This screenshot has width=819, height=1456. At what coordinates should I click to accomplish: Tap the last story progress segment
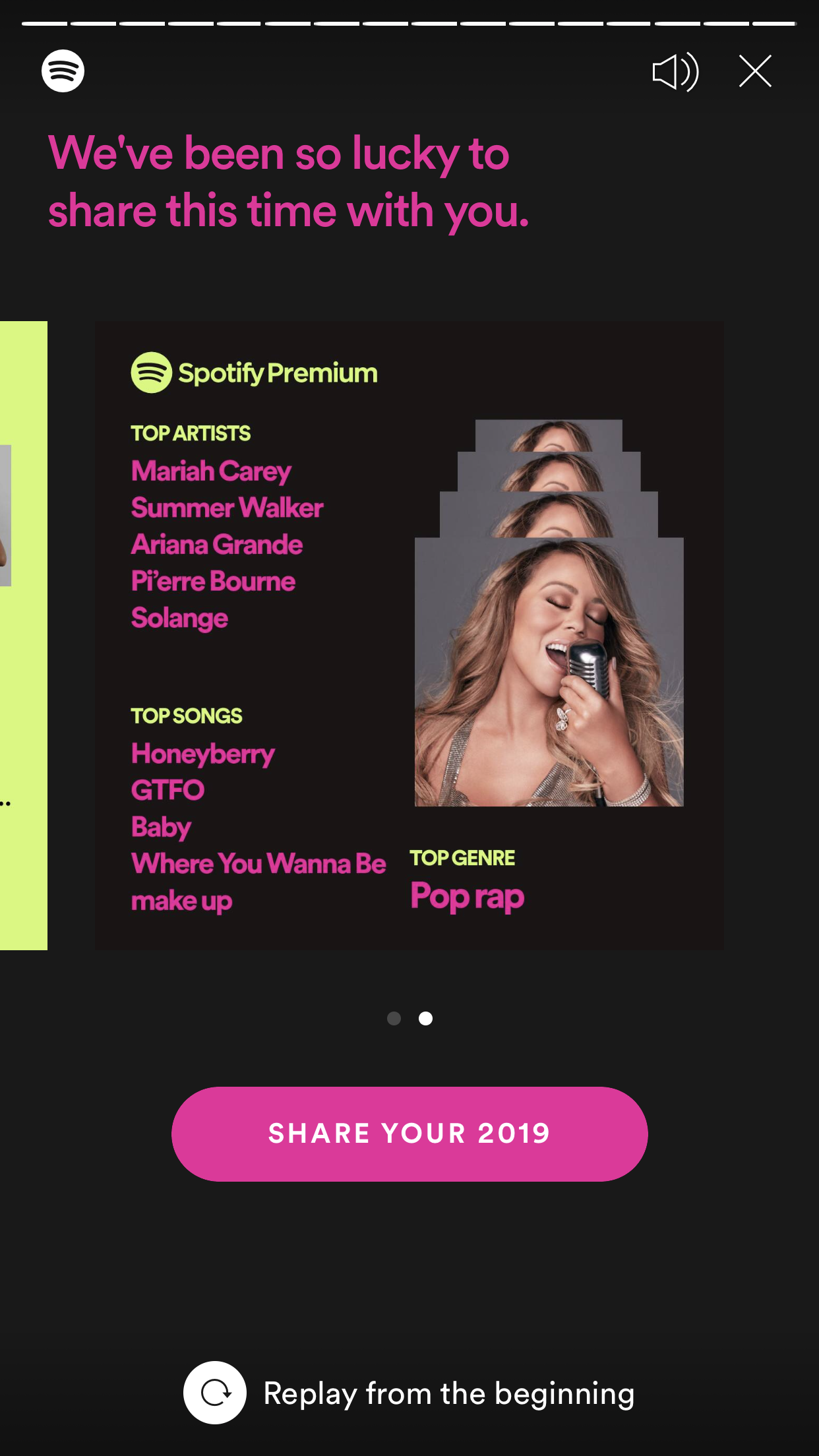[x=775, y=24]
